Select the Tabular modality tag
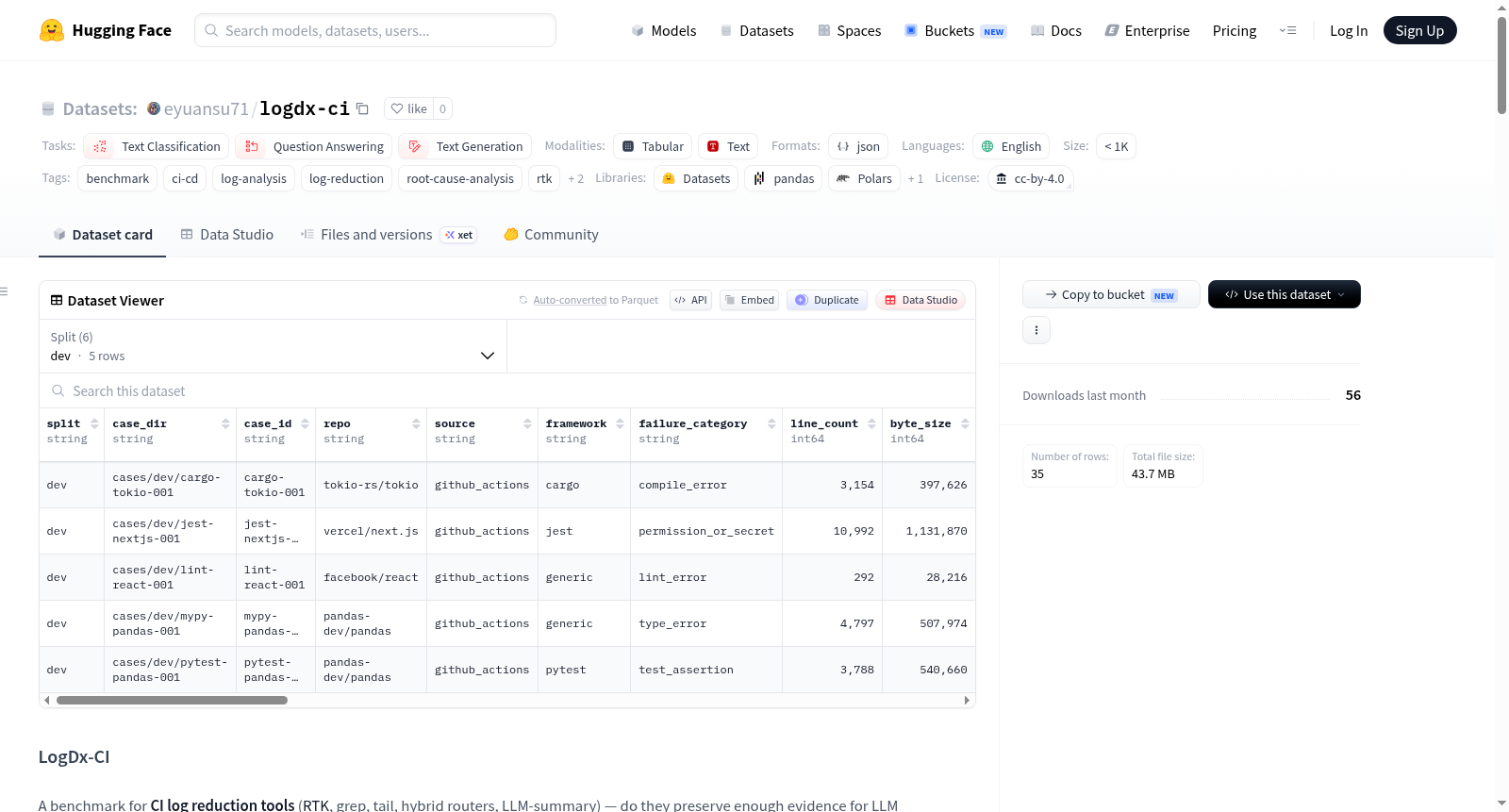This screenshot has height=812, width=1509. (x=653, y=146)
